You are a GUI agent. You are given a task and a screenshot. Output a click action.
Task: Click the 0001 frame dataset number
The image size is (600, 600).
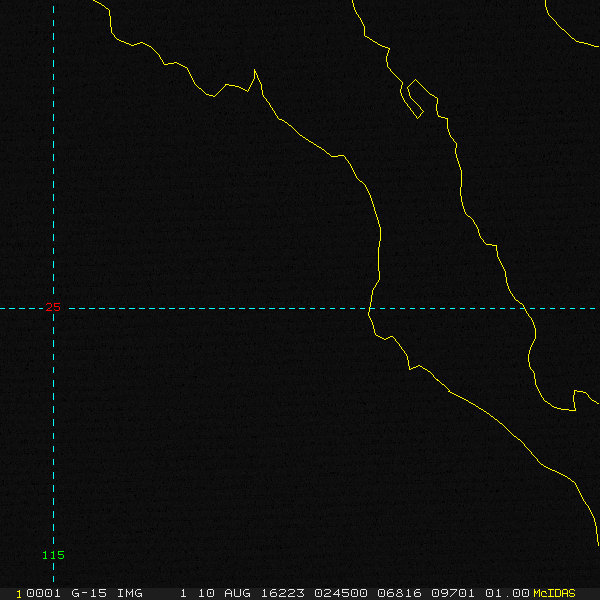[44, 593]
